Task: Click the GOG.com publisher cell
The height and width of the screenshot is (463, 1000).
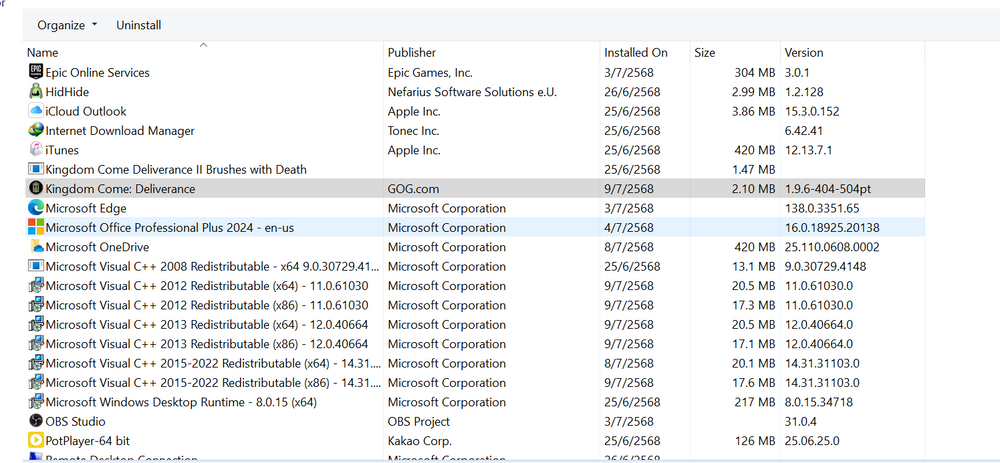Action: (x=413, y=189)
